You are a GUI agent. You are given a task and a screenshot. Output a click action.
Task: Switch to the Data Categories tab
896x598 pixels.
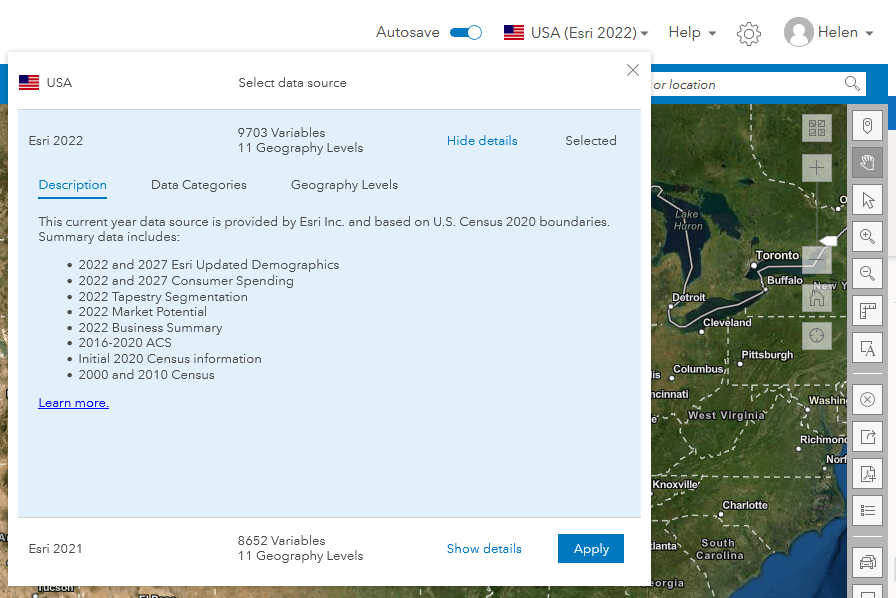(198, 185)
